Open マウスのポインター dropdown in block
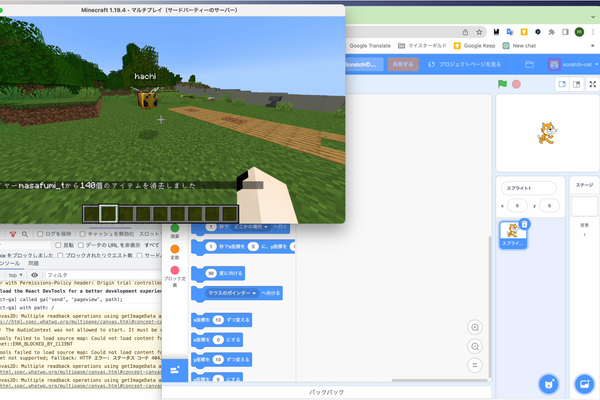The image size is (600, 400). click(232, 293)
